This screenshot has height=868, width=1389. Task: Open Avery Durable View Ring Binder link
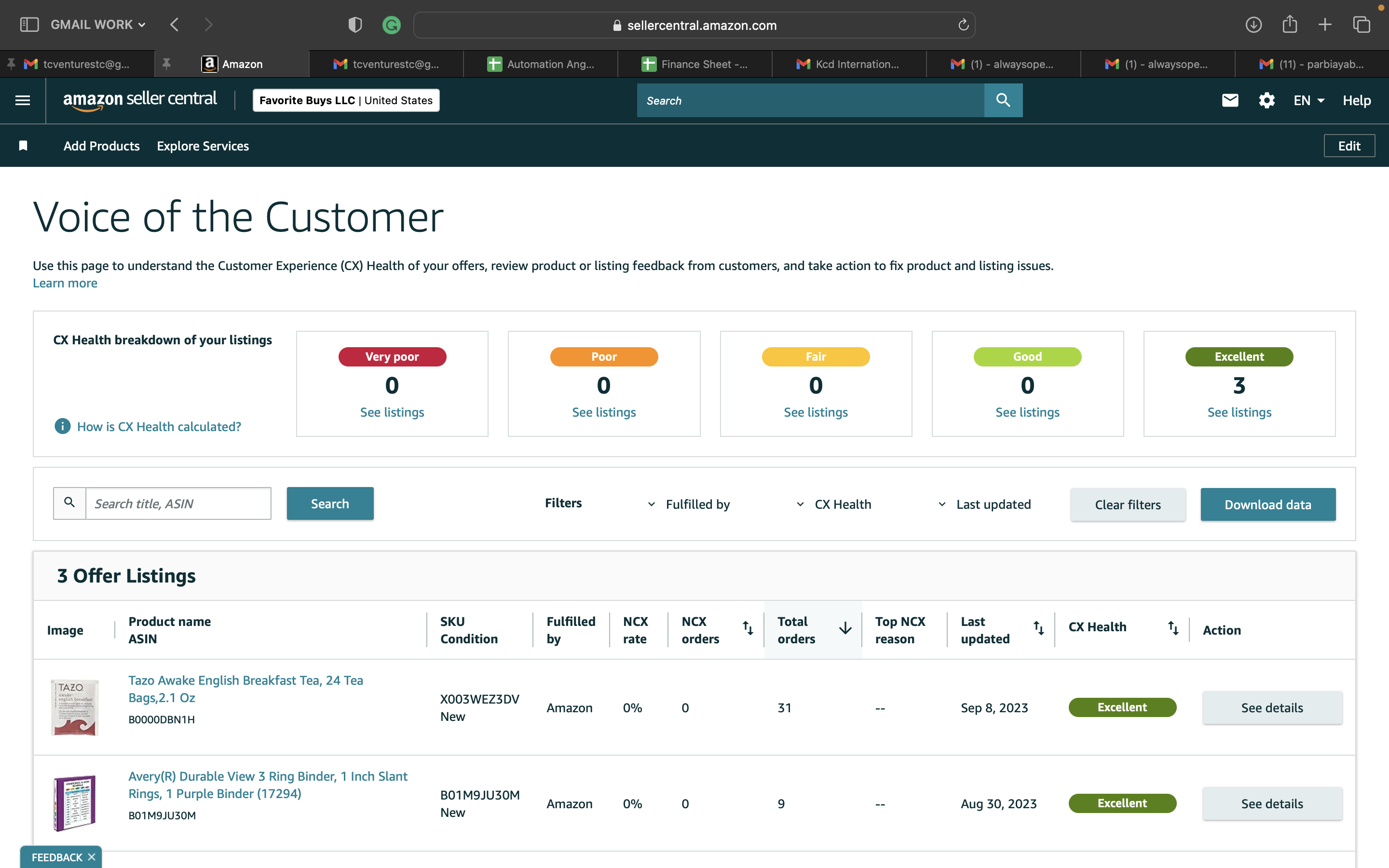268,785
